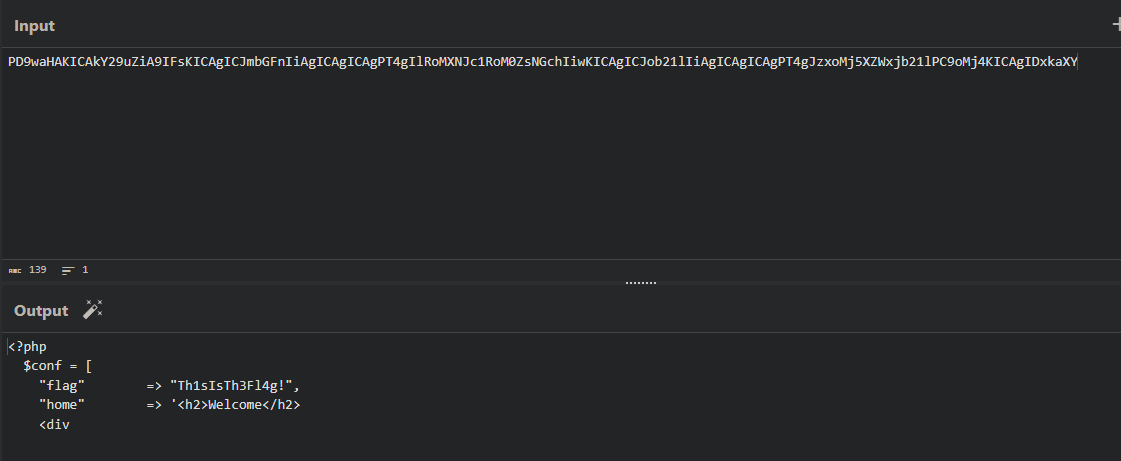Click the "$conf = [" output line

pos(58,366)
